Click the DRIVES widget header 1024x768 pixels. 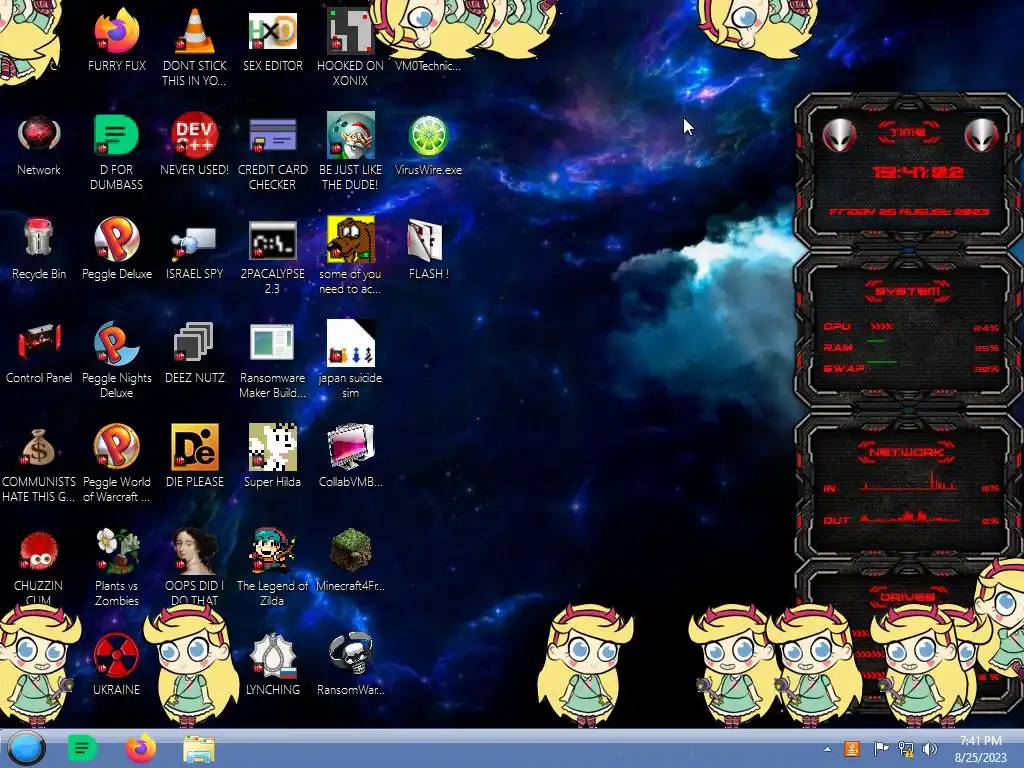[907, 596]
